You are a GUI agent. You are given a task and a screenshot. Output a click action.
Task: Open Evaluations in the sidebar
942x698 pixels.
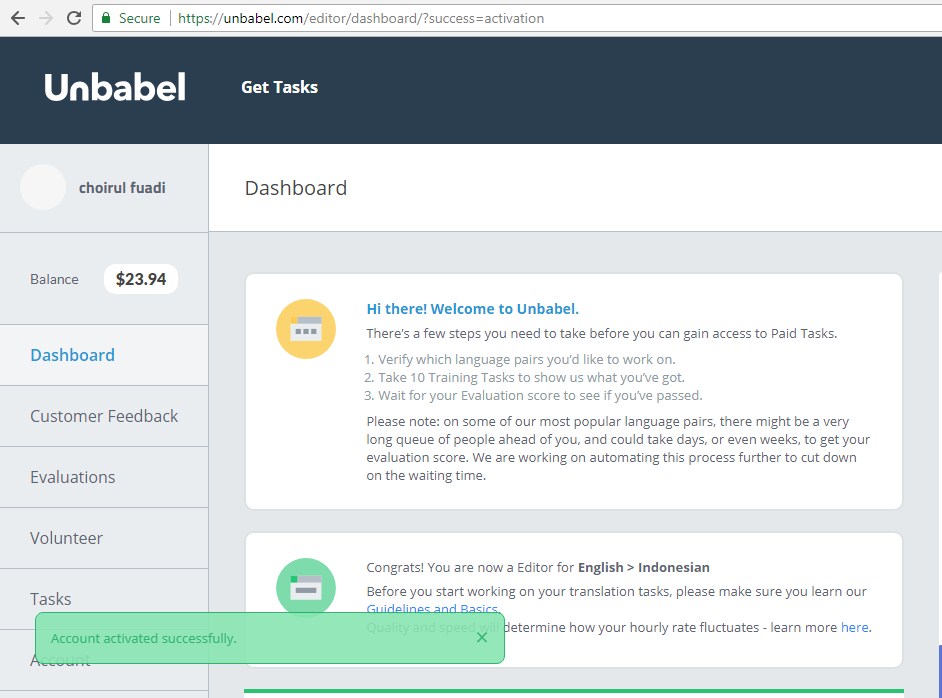pos(104,477)
